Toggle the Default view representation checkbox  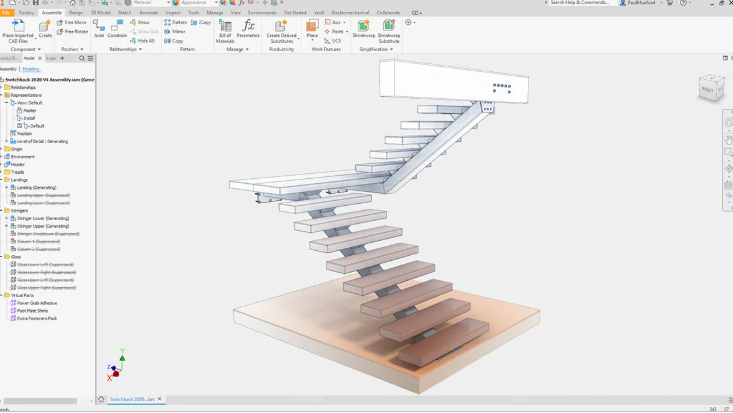pyautogui.click(x=20, y=126)
